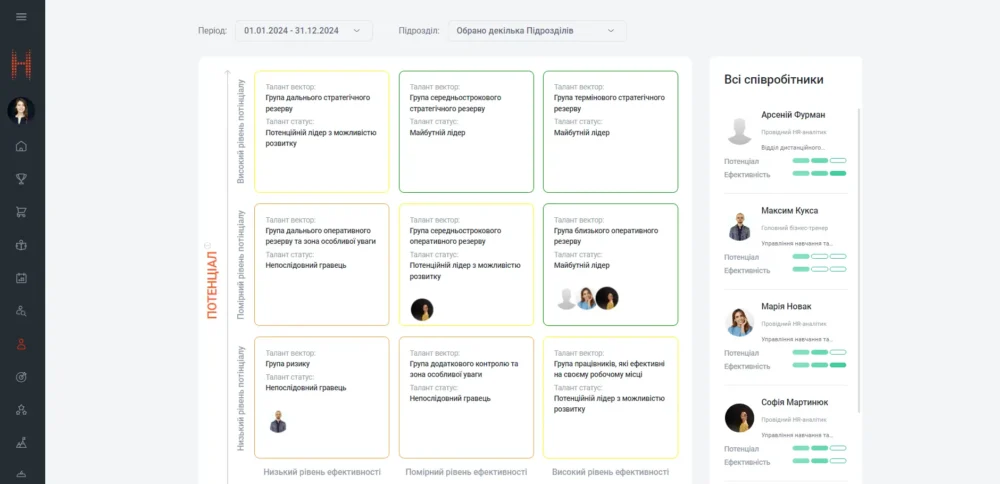Click the info icon near ПОТЕНЦІАЛ label

208,244
